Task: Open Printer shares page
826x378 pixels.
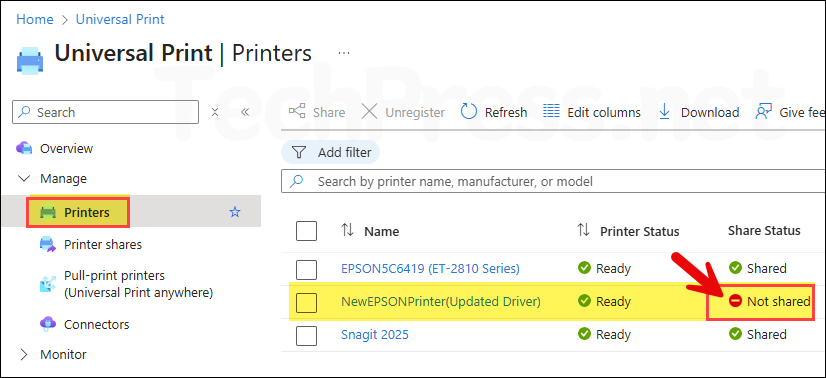Action: [x=103, y=245]
